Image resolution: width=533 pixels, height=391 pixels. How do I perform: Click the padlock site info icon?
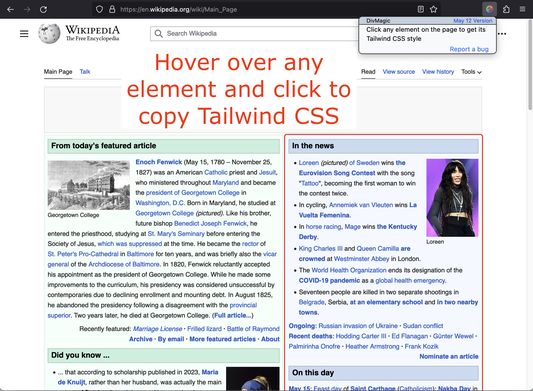point(112,9)
